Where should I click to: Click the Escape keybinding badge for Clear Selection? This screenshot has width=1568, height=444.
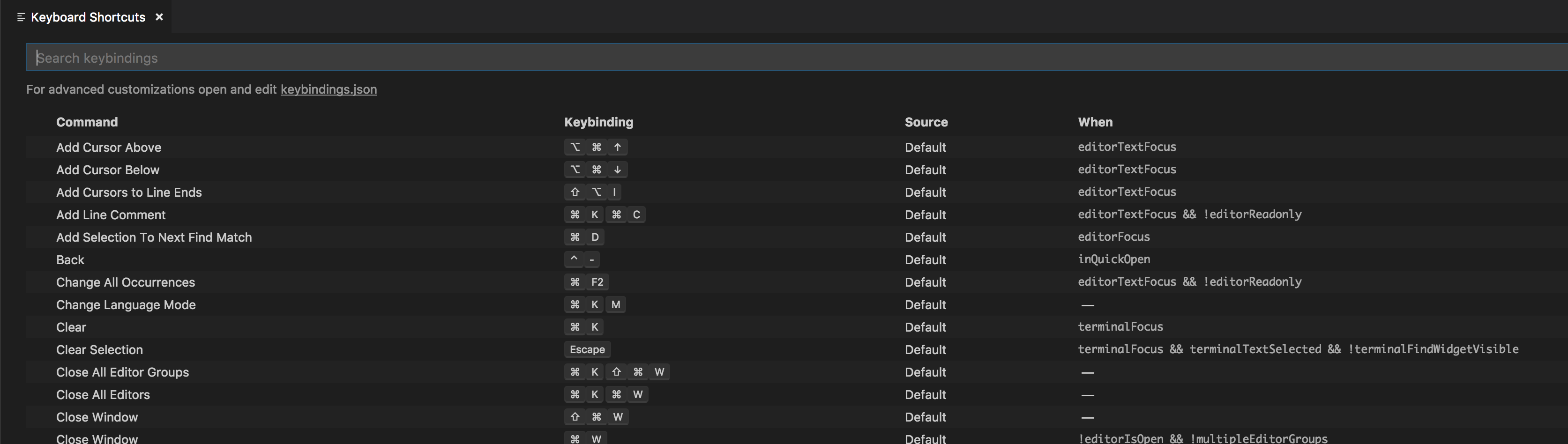point(587,350)
